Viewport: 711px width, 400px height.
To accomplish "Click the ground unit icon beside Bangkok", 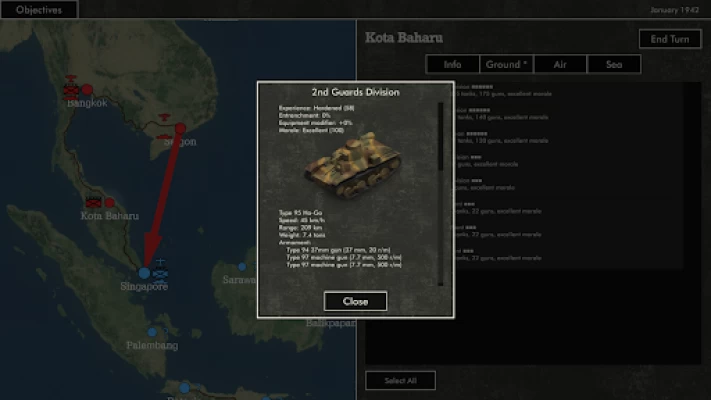I will [x=71, y=92].
